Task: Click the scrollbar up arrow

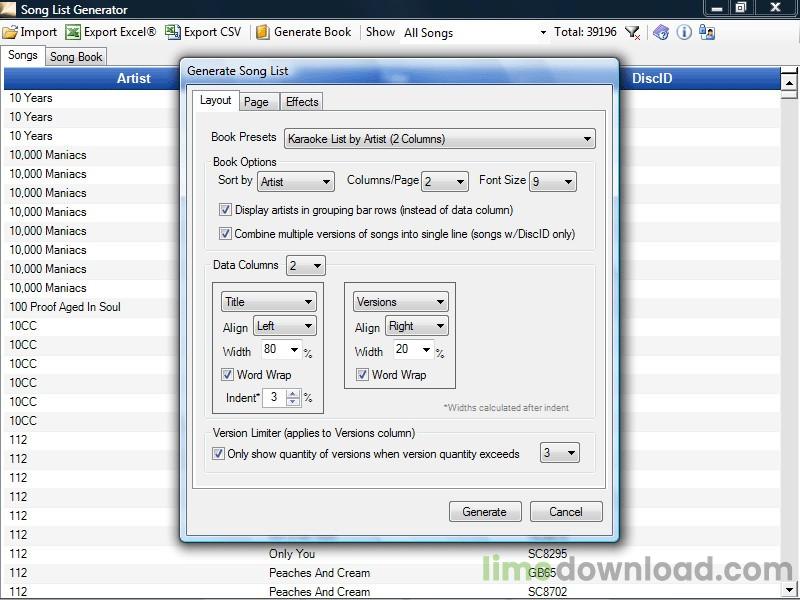Action: (x=789, y=82)
